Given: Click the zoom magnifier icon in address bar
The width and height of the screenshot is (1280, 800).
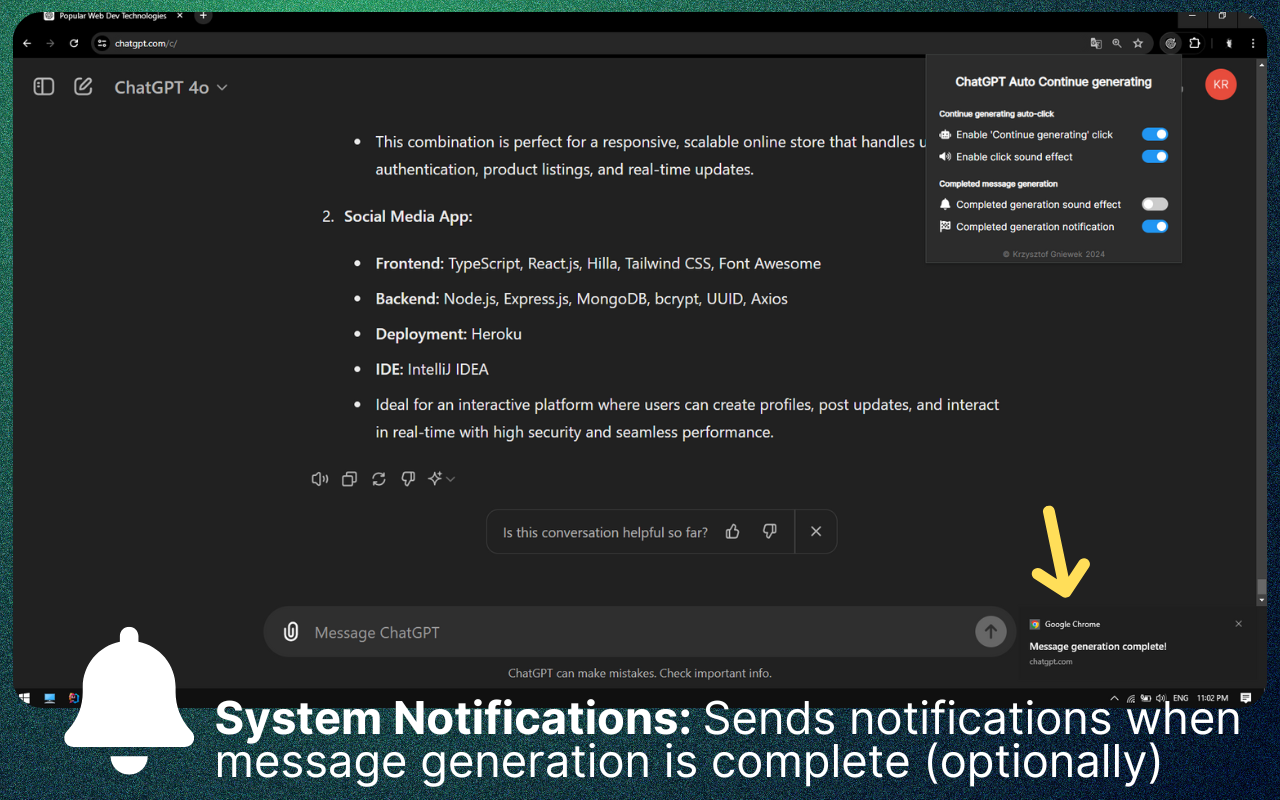Looking at the screenshot, I should [x=1117, y=43].
